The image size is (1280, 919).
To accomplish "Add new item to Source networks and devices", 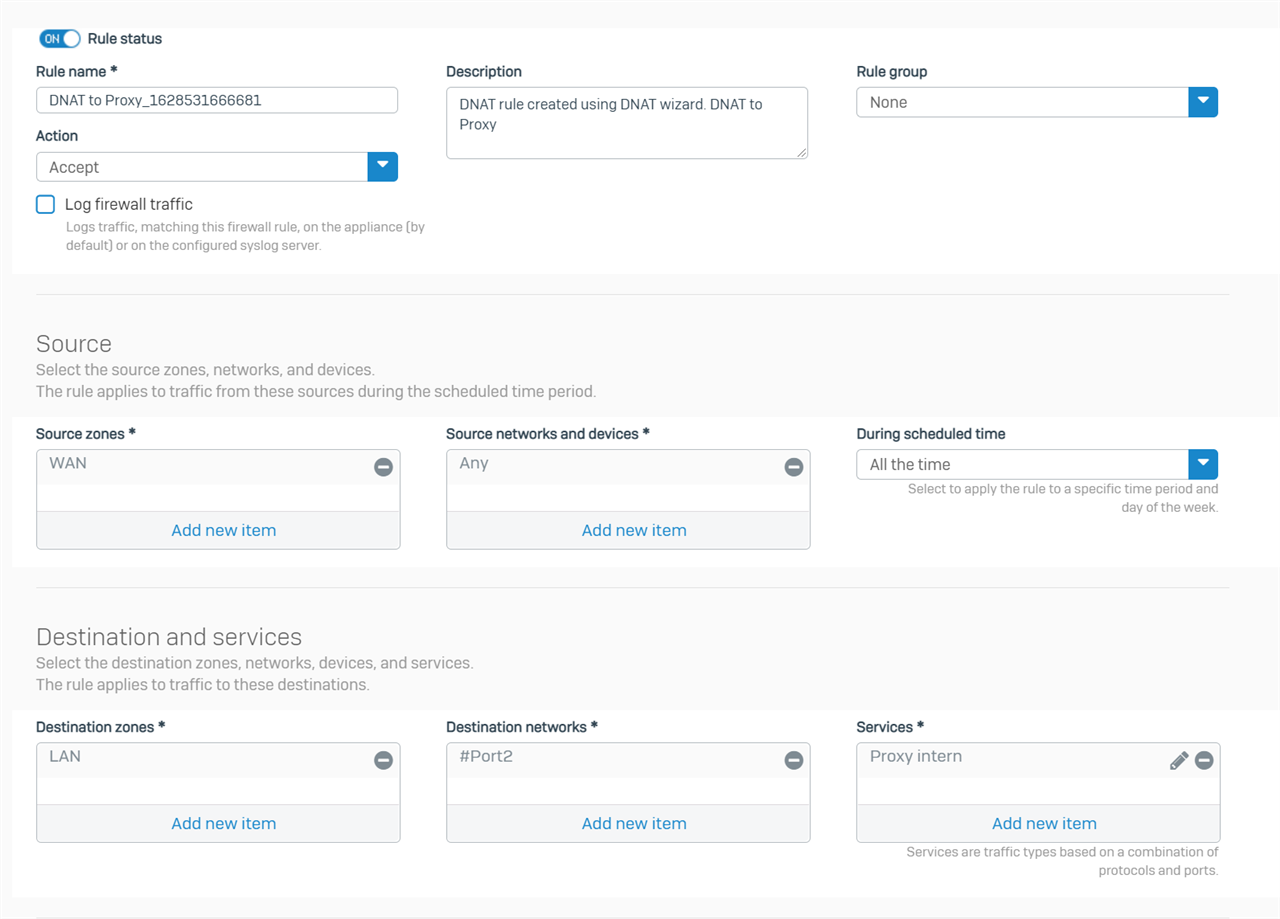I will pos(634,530).
